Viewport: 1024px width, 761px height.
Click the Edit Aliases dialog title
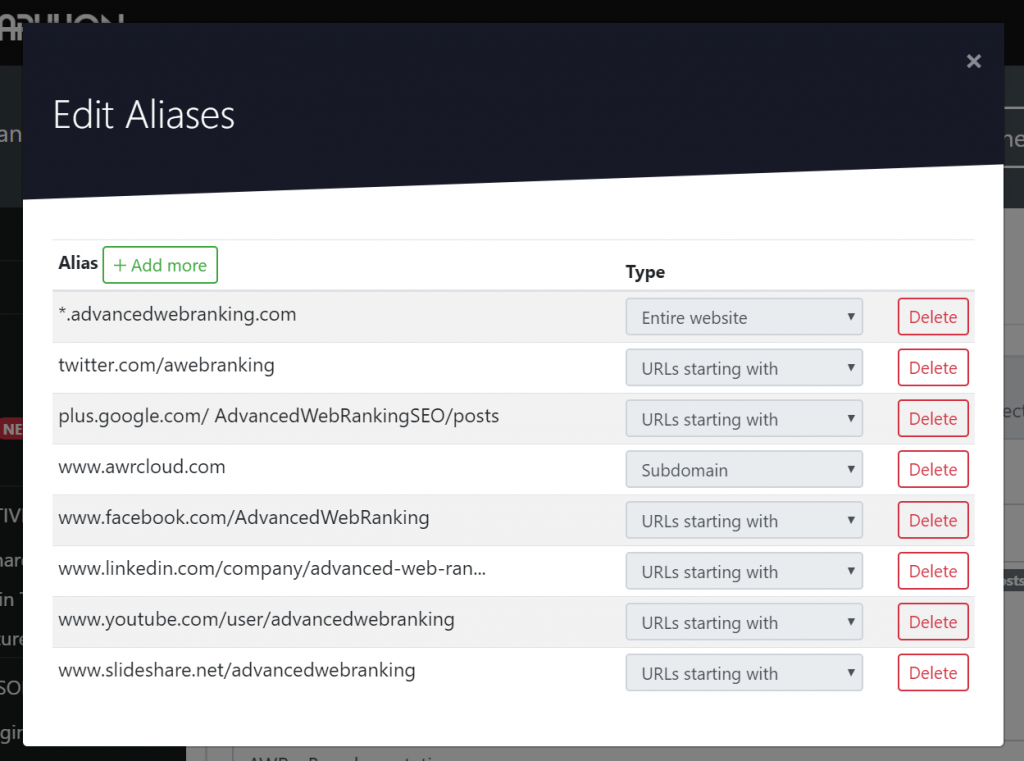144,115
